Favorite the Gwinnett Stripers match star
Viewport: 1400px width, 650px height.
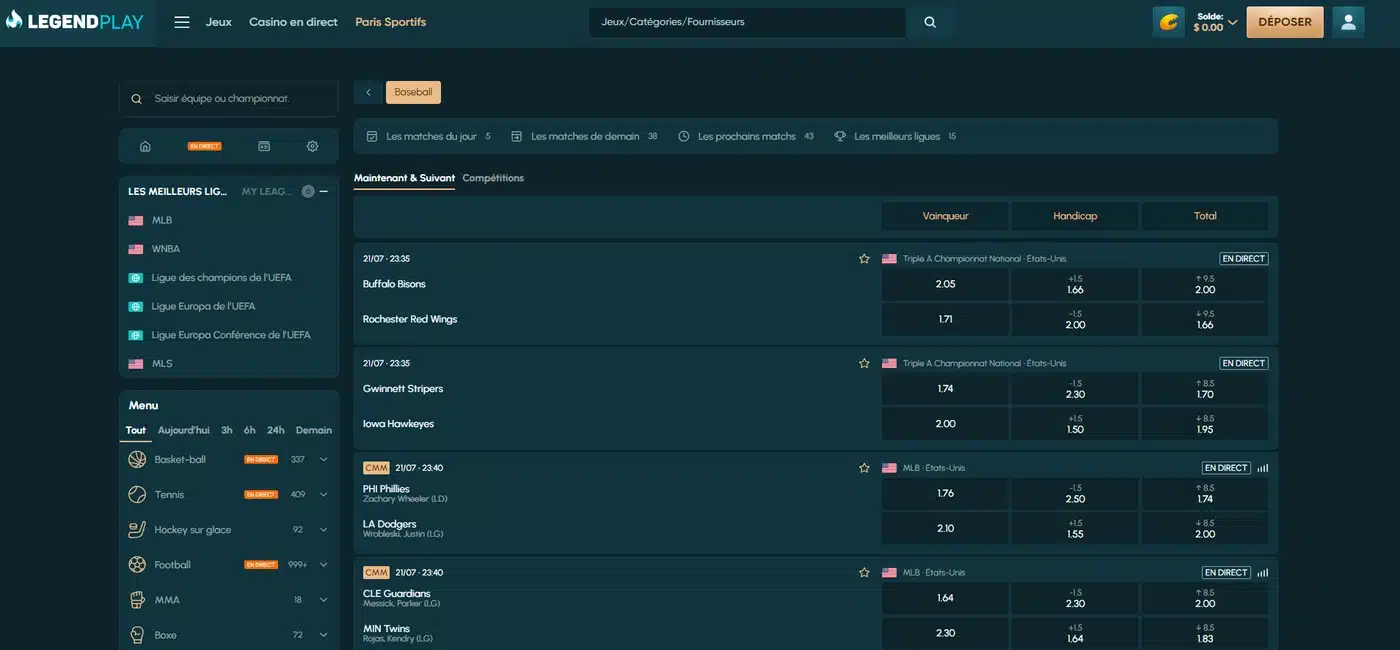click(864, 364)
